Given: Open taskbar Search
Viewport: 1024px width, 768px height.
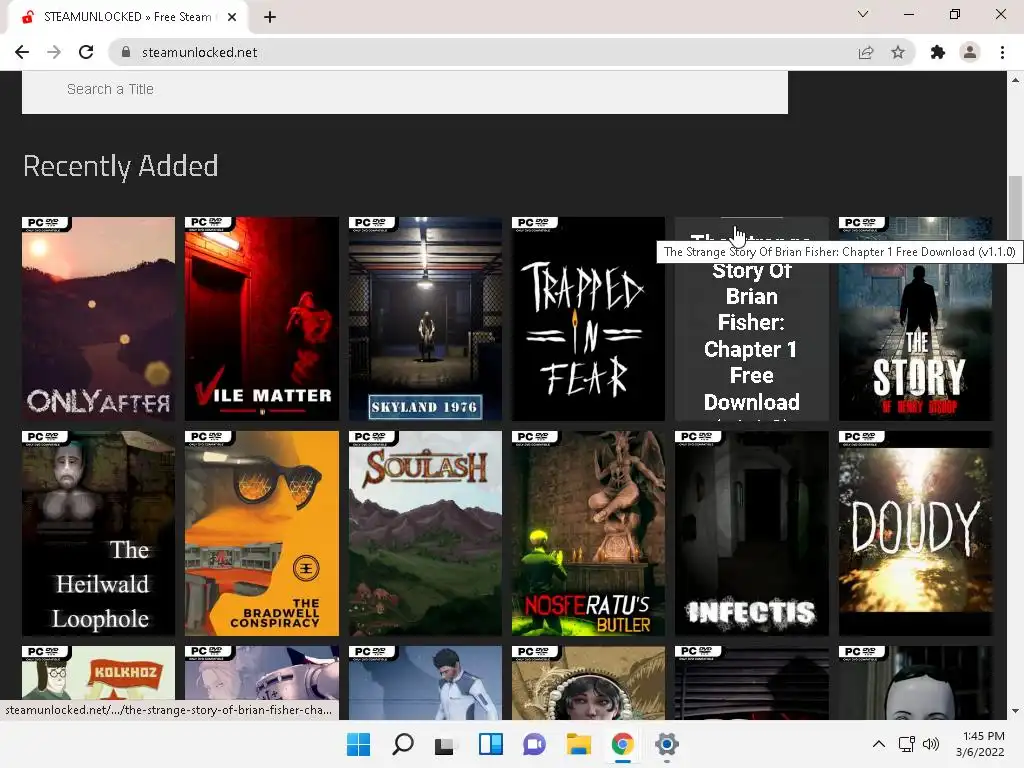Looking at the screenshot, I should coord(402,744).
